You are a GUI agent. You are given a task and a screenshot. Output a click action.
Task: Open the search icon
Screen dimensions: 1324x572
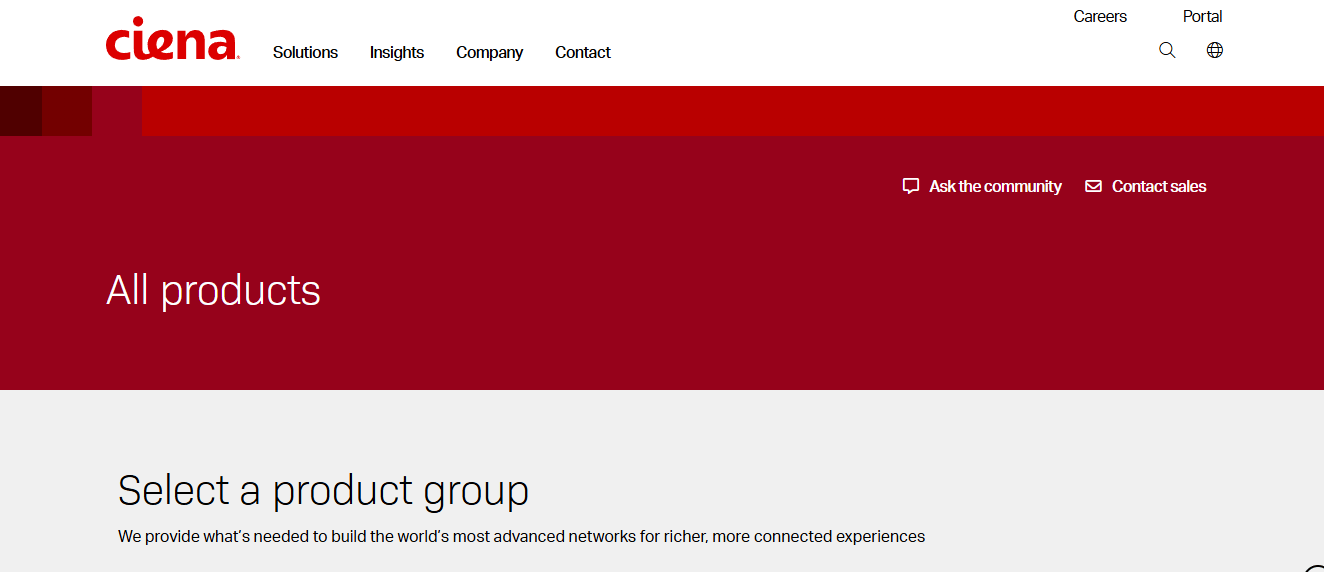click(x=1167, y=50)
